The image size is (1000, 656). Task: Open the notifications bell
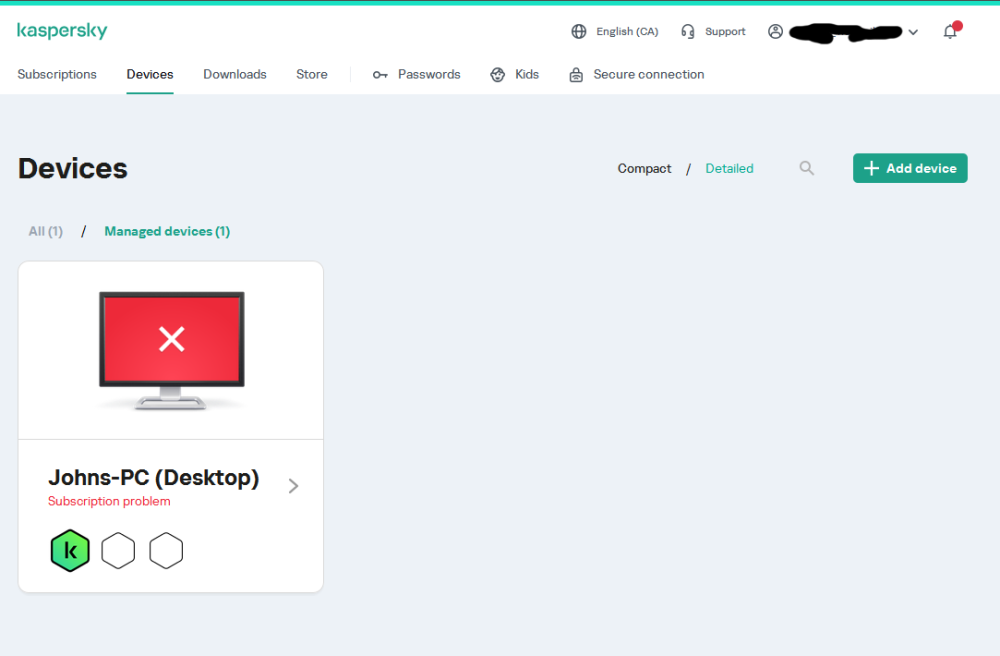(950, 31)
